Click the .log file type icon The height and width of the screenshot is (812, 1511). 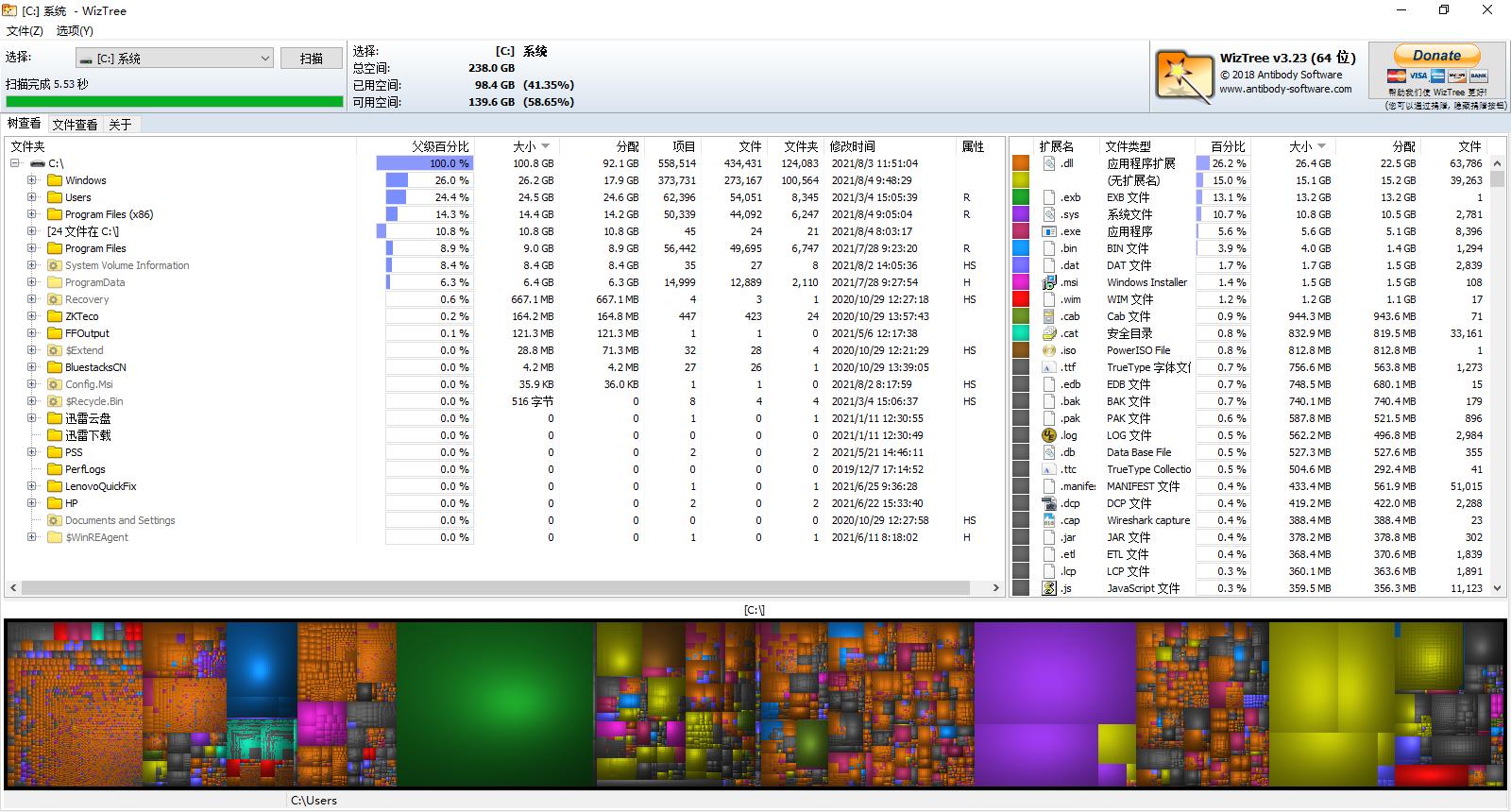1048,435
